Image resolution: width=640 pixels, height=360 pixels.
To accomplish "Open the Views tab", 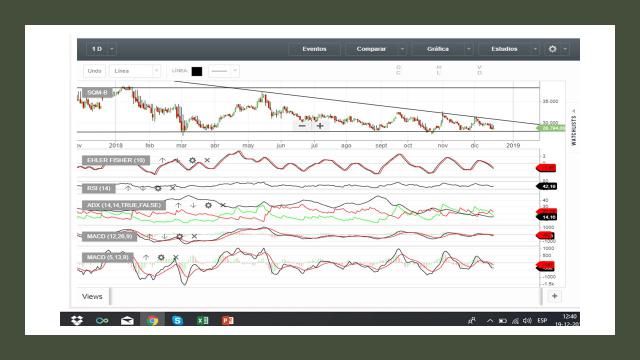I will (92, 297).
